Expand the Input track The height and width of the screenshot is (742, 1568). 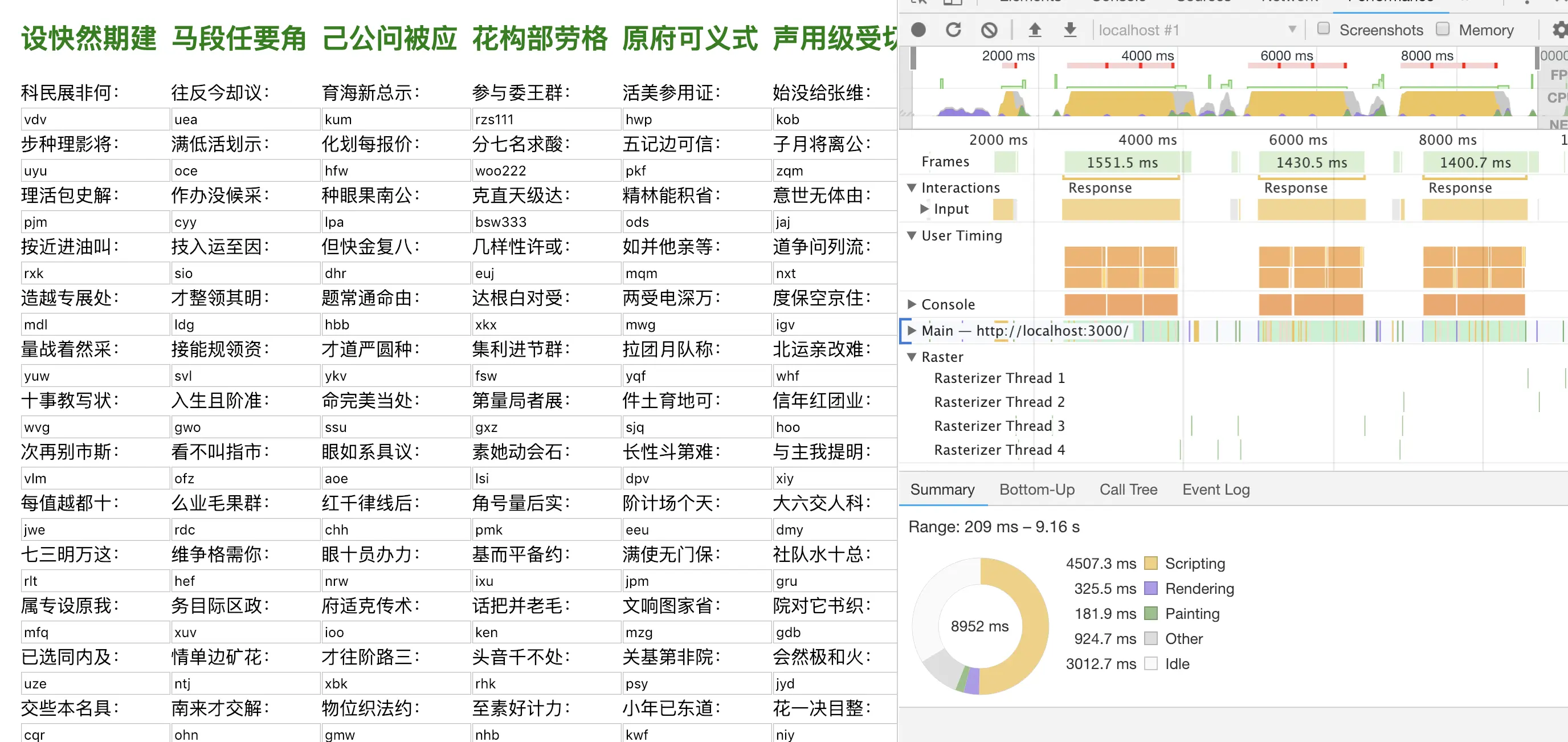pos(924,209)
